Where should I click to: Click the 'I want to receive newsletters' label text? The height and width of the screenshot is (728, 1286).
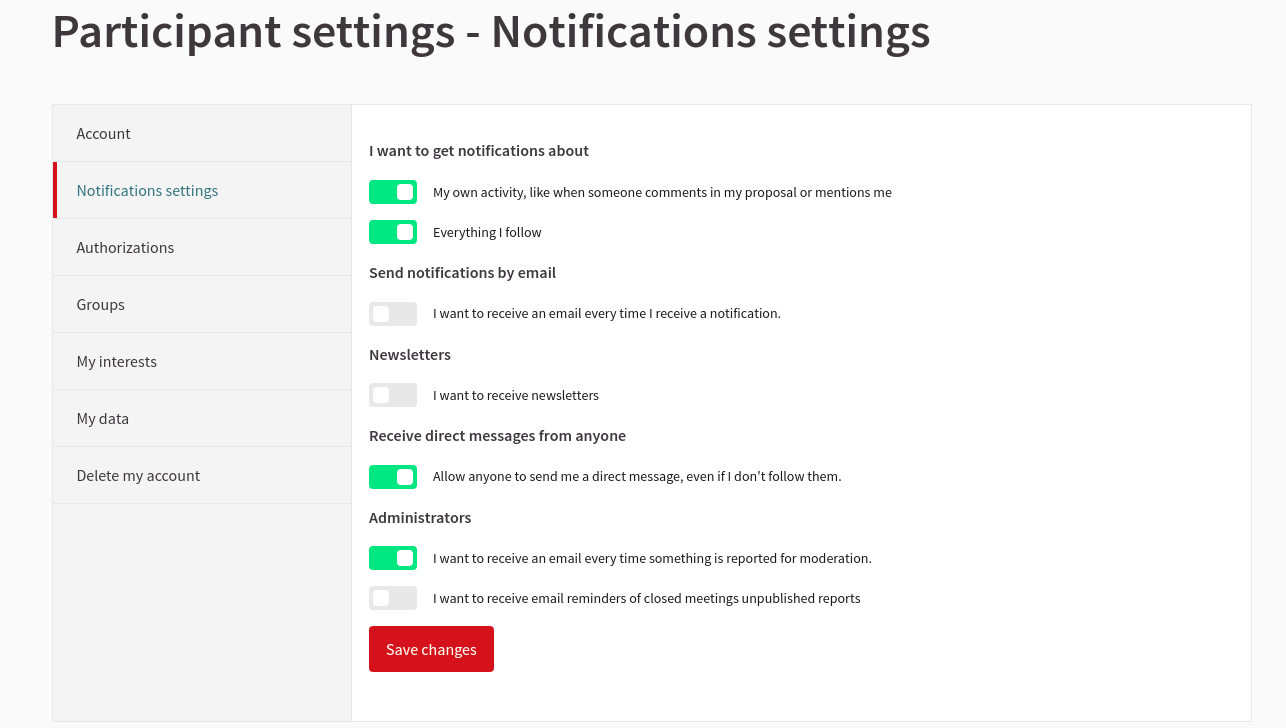[516, 396]
